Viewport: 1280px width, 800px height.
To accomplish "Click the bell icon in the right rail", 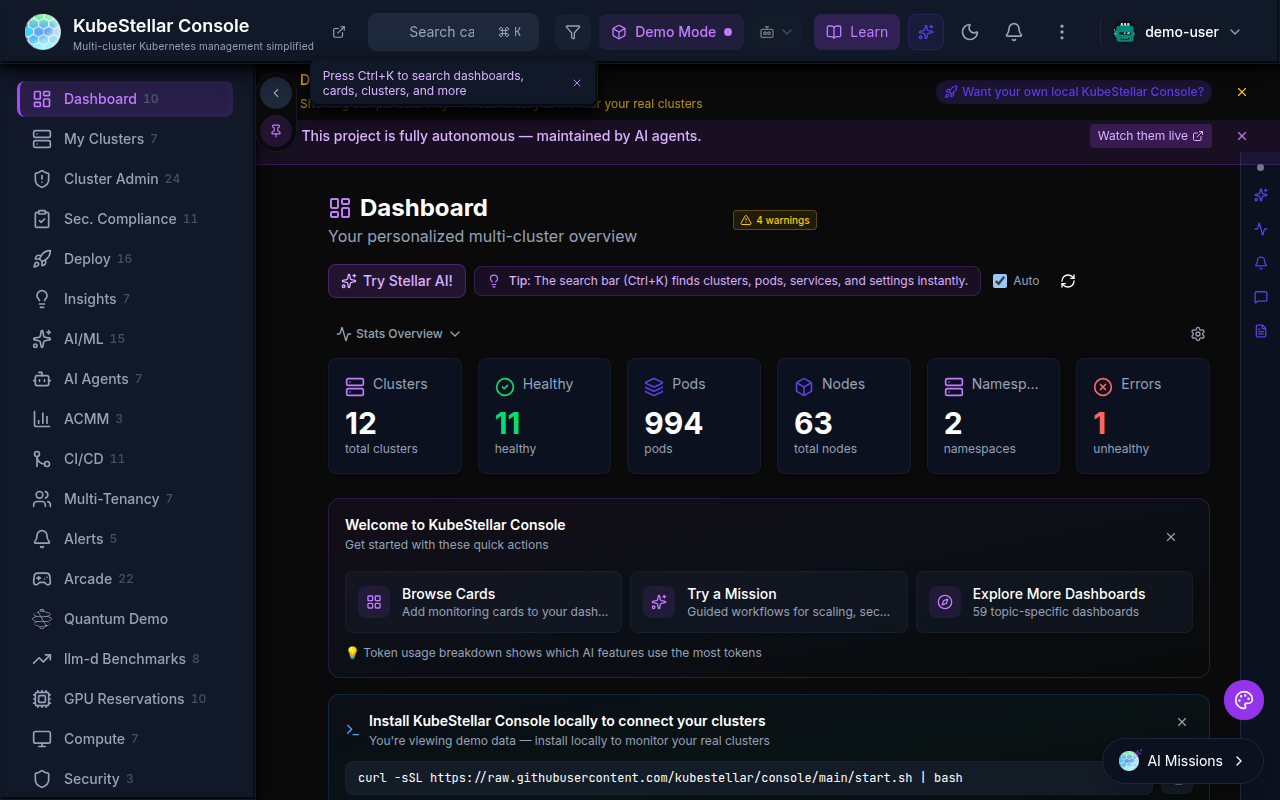I will tap(1261, 263).
